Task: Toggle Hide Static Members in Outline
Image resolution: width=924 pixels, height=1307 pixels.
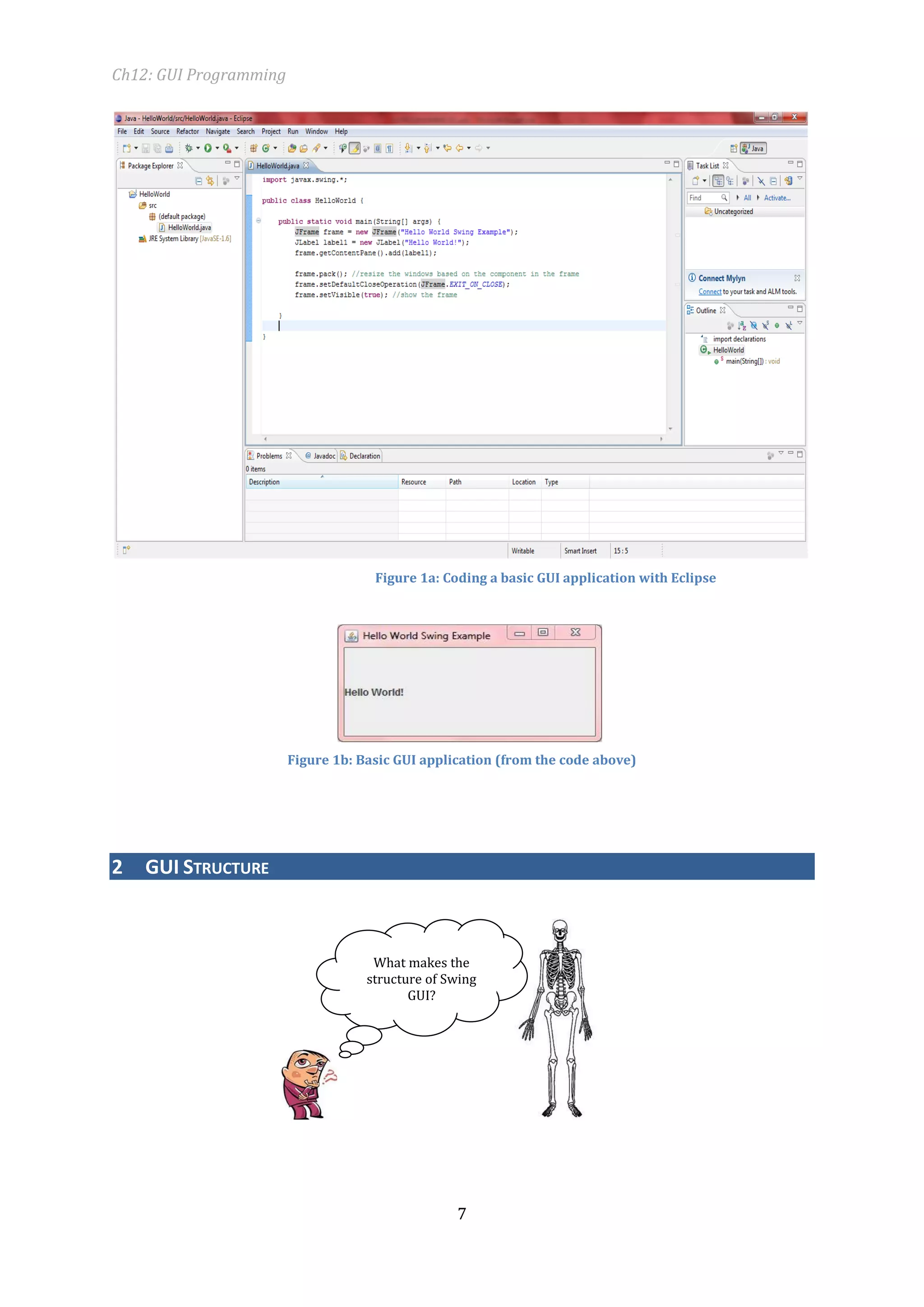Action: click(766, 325)
